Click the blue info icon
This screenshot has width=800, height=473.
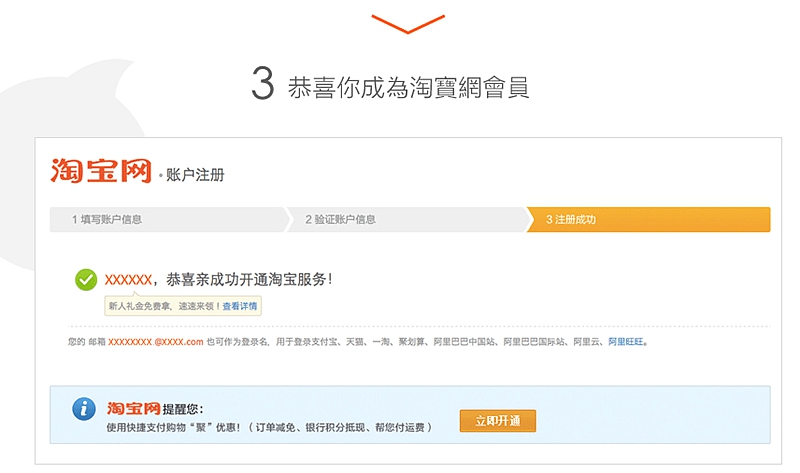click(84, 409)
